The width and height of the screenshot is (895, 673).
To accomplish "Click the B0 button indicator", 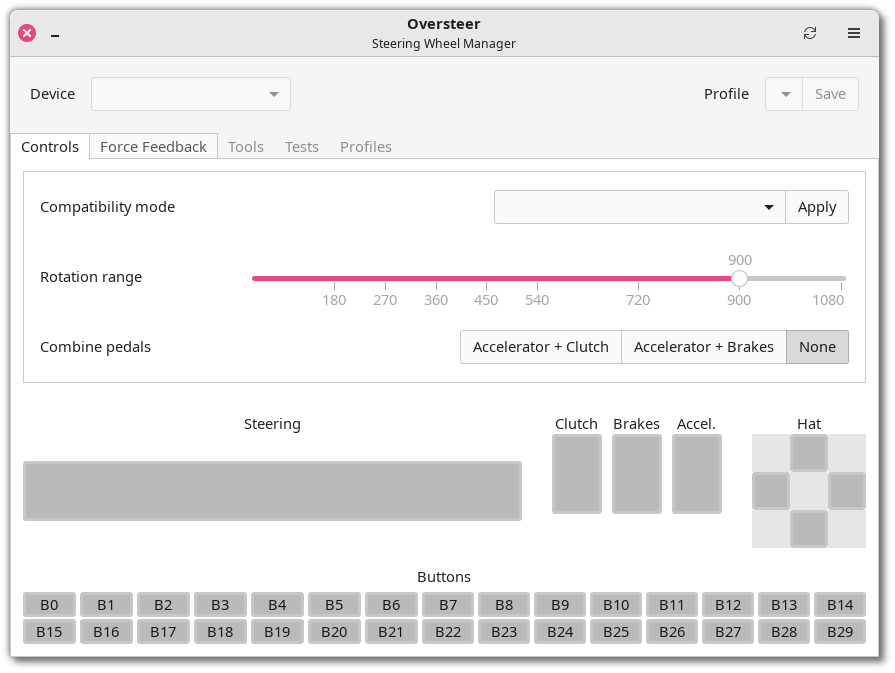I will [49, 605].
